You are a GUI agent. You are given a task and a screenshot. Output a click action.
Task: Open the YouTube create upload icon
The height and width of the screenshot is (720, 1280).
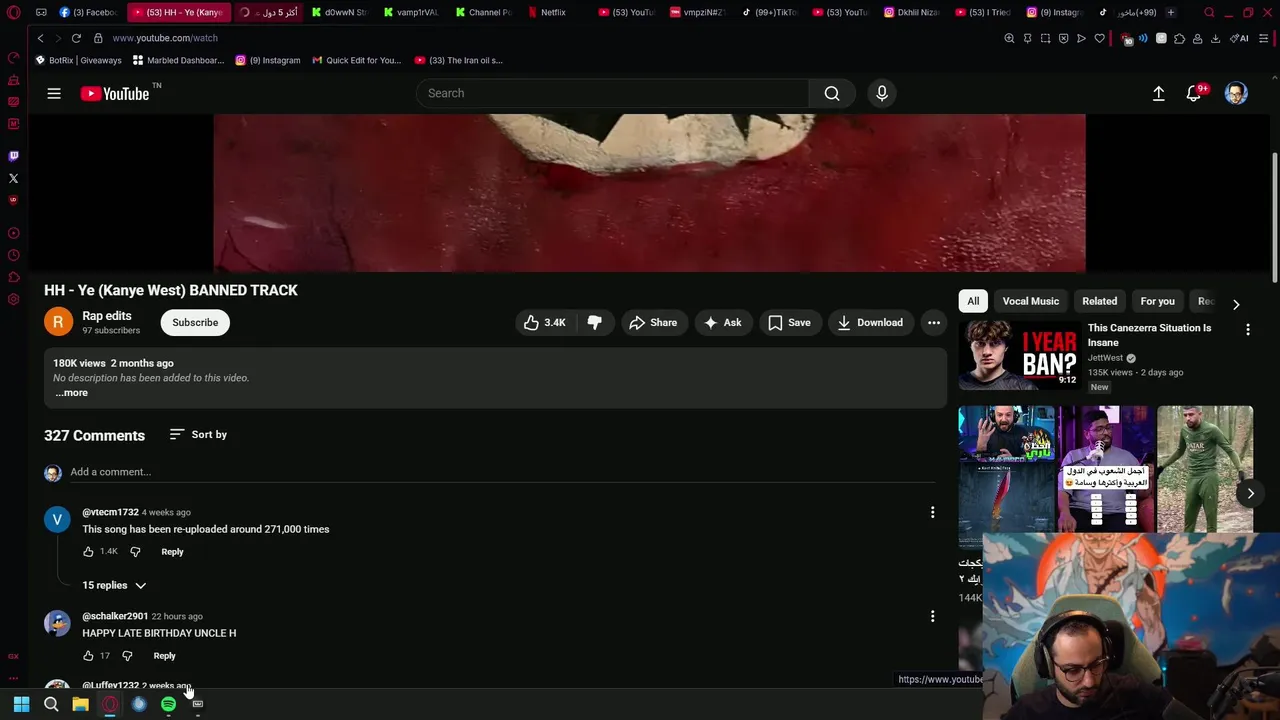click(1158, 93)
